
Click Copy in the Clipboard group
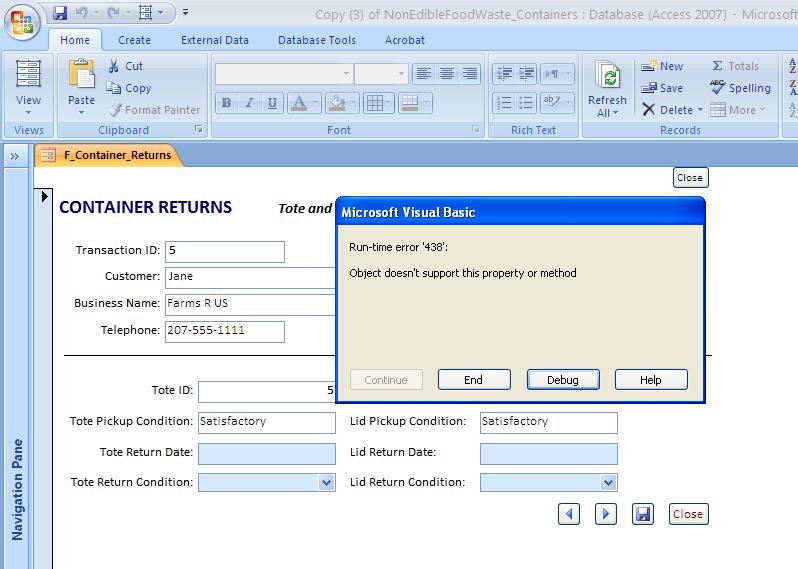click(x=129, y=88)
